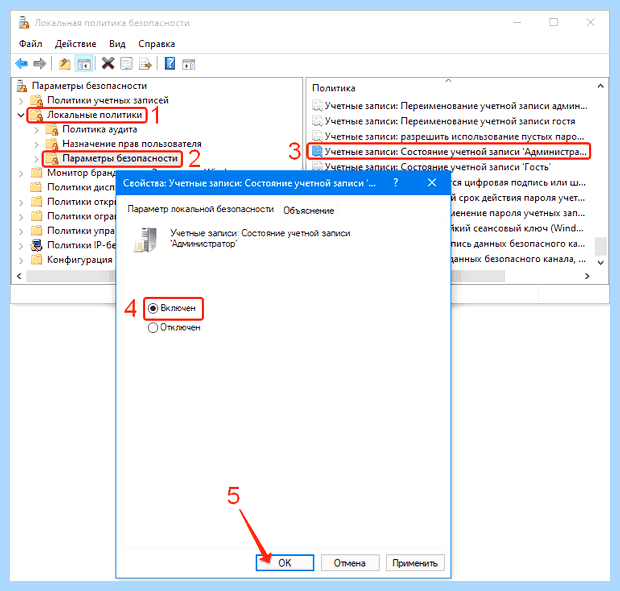The image size is (620, 591).
Task: Click policy list scroll right arrow
Action: tap(587, 276)
